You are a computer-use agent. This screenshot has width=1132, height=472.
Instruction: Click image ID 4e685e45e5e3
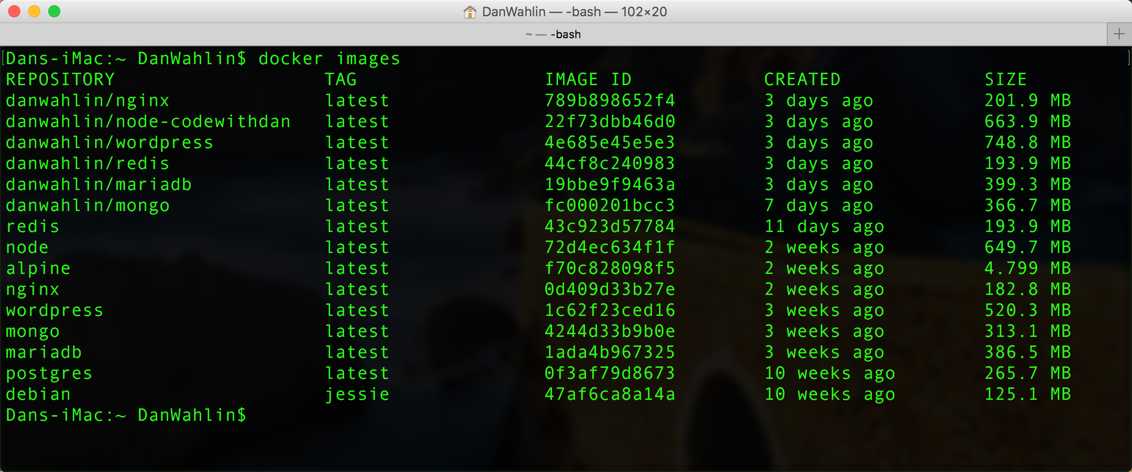pos(610,142)
